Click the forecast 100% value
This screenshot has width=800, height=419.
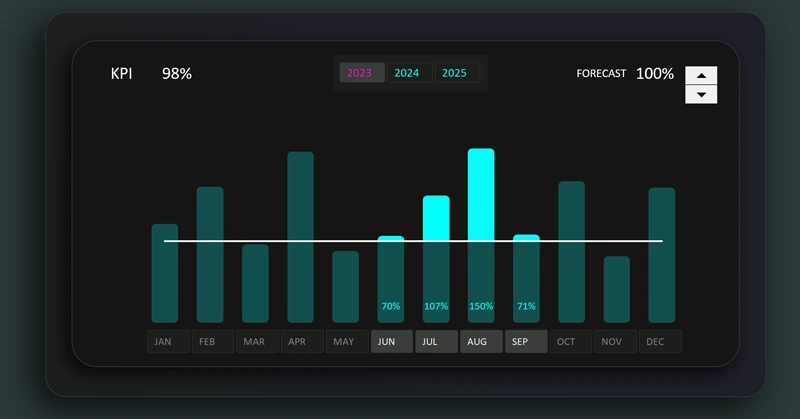[655, 74]
